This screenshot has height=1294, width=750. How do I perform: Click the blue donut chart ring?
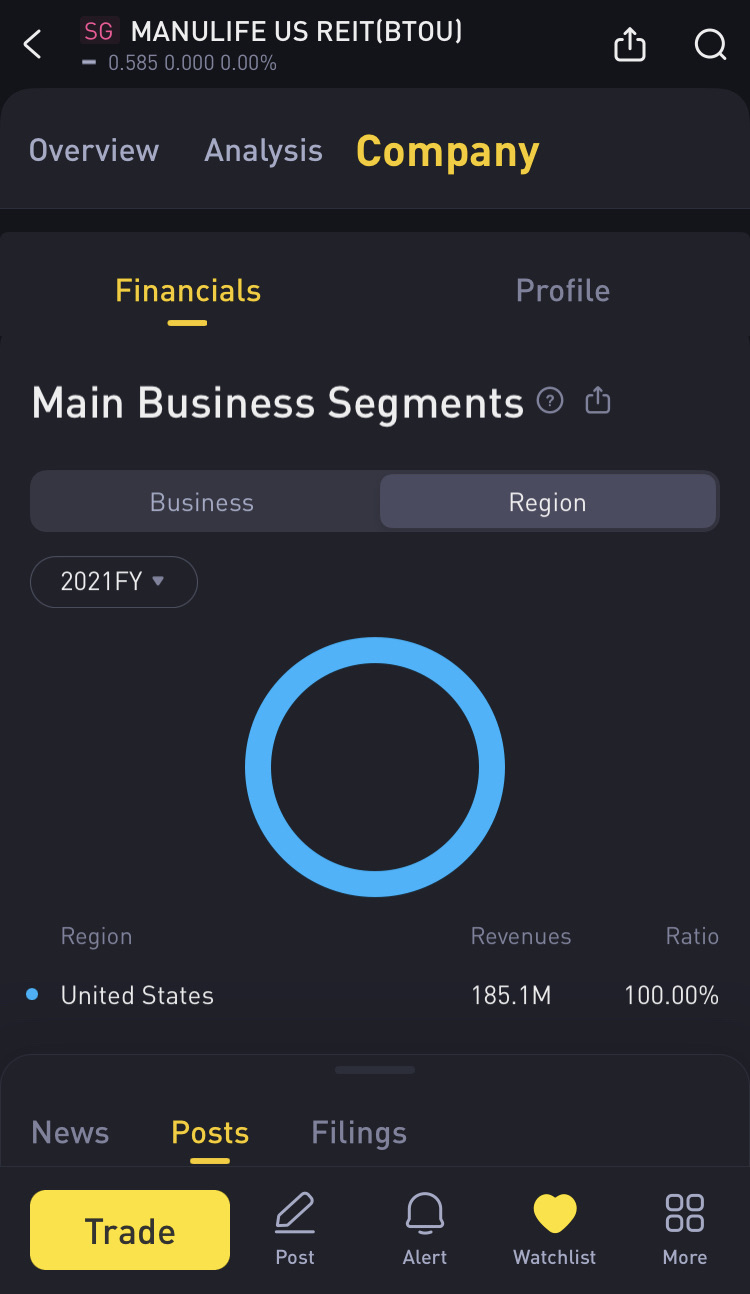click(258, 767)
